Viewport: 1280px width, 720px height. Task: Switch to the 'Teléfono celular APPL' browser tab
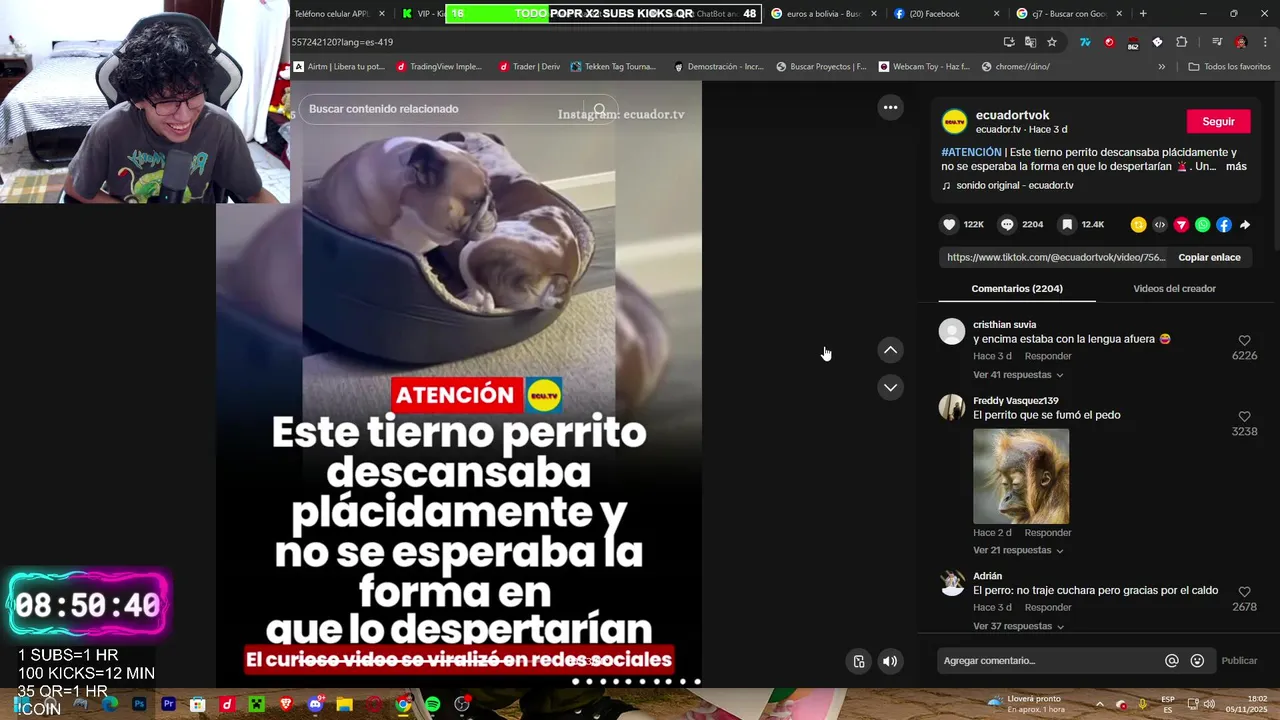(x=339, y=14)
